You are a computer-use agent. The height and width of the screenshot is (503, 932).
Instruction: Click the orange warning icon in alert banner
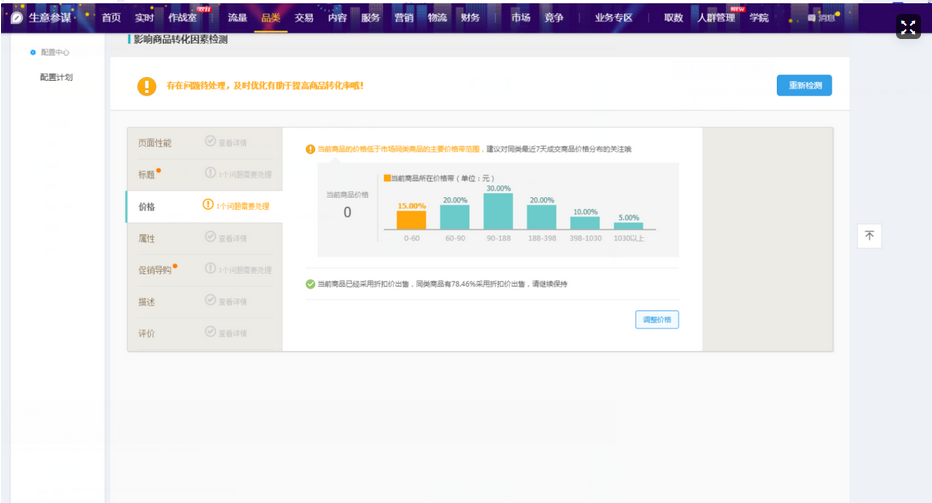(x=147, y=86)
